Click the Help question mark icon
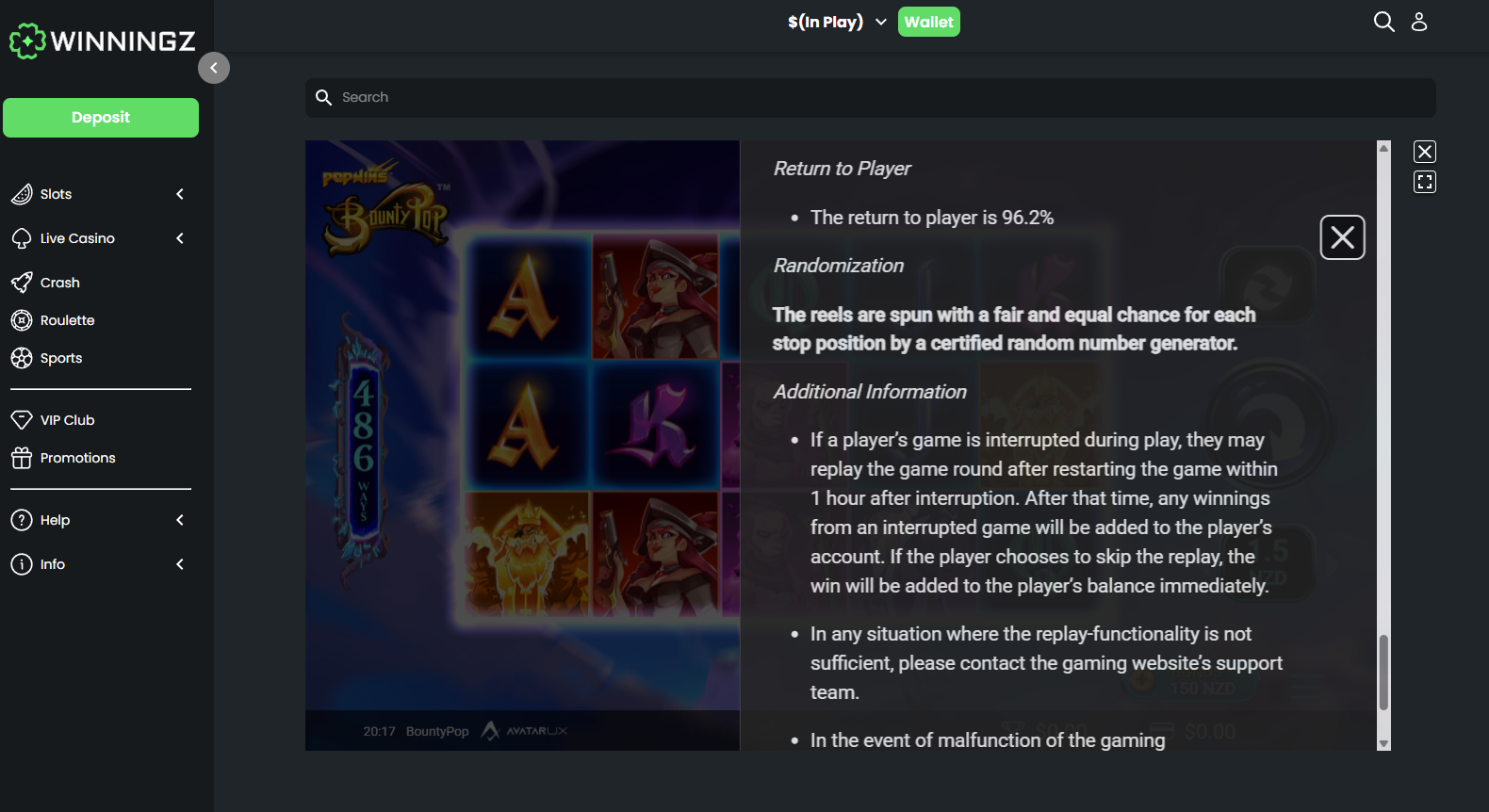This screenshot has height=812, width=1489. (x=22, y=520)
